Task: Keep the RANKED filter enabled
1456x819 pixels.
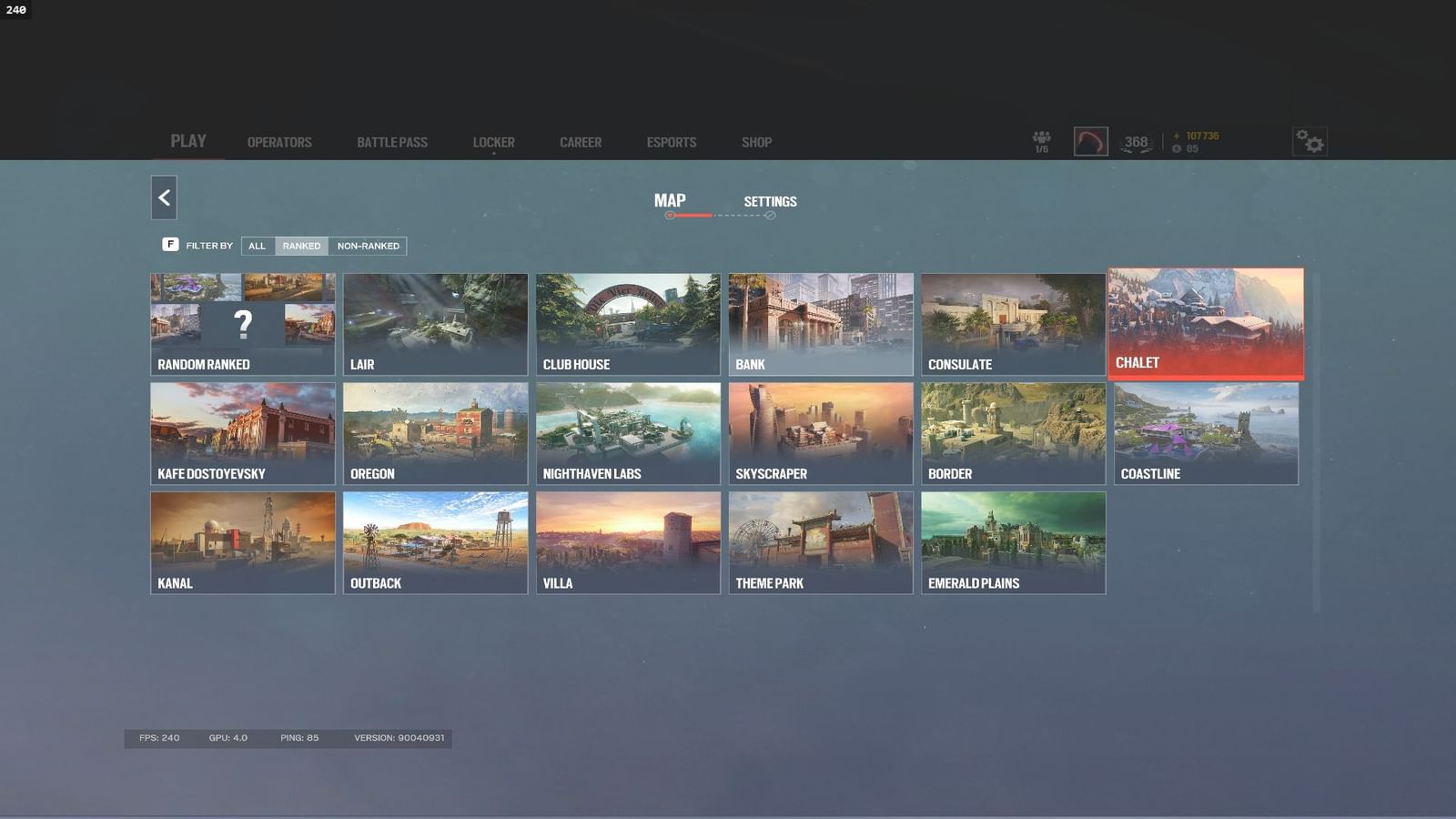Action: 300,246
